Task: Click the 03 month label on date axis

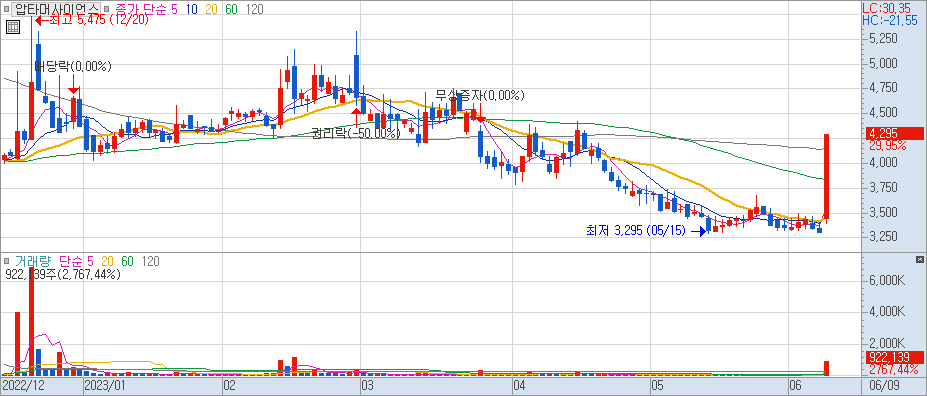Action: click(x=368, y=386)
